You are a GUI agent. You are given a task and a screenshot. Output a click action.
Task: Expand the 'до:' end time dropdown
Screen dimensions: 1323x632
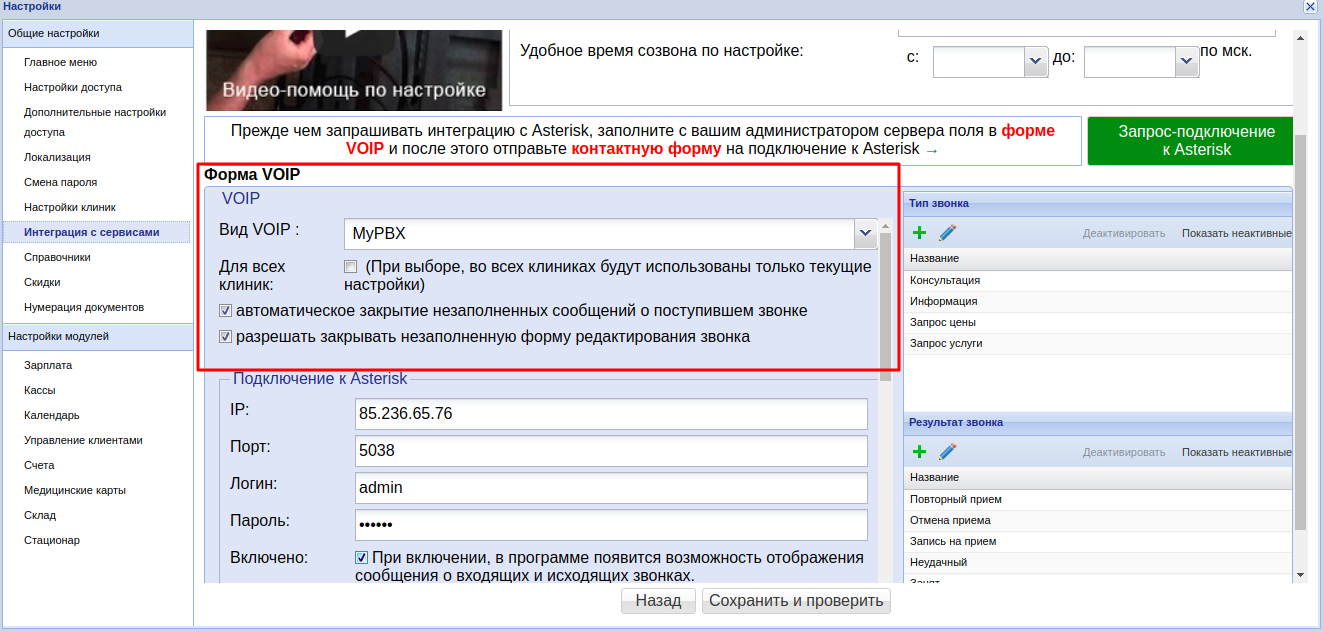click(1186, 62)
